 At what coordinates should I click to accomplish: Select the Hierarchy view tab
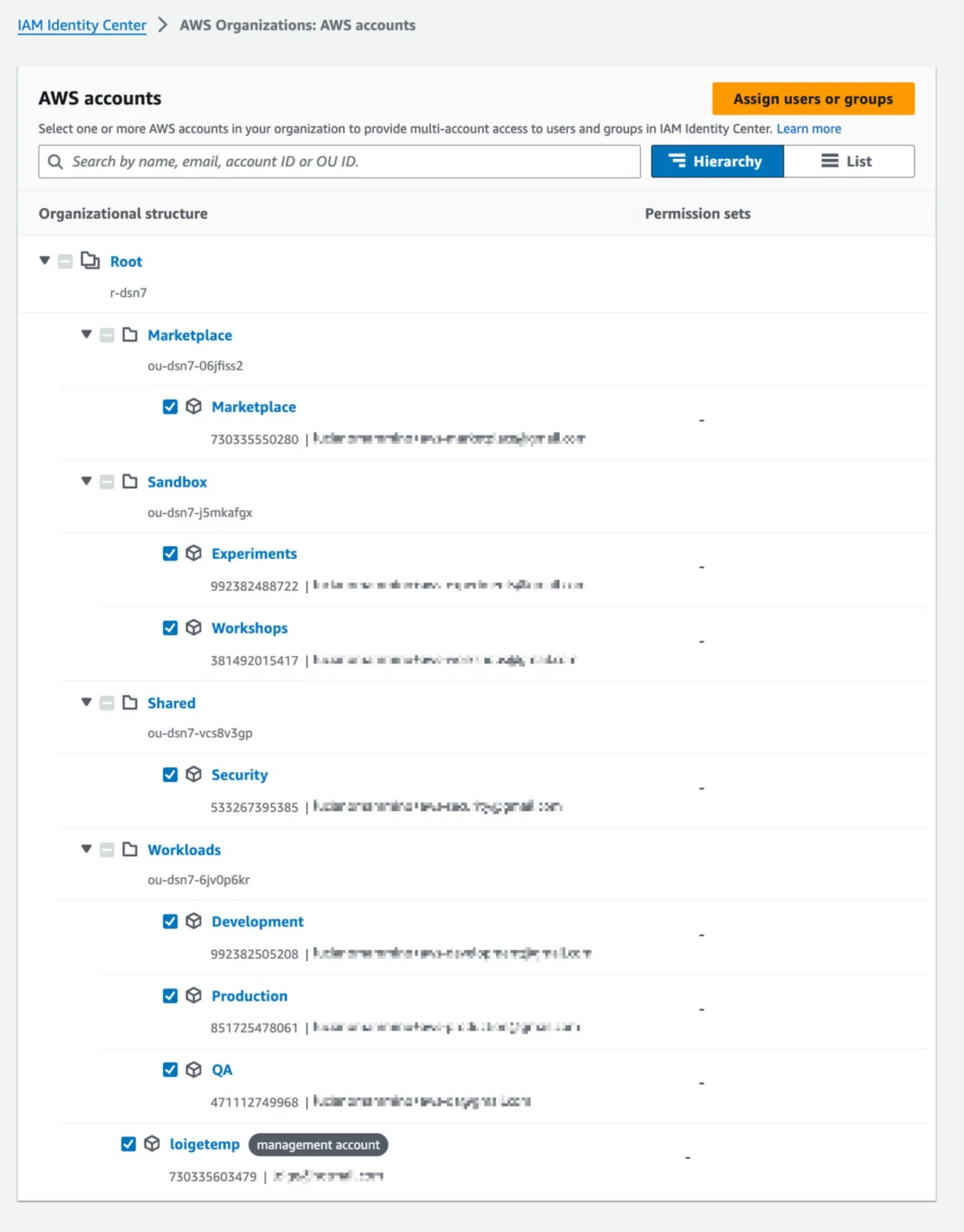[x=717, y=161]
